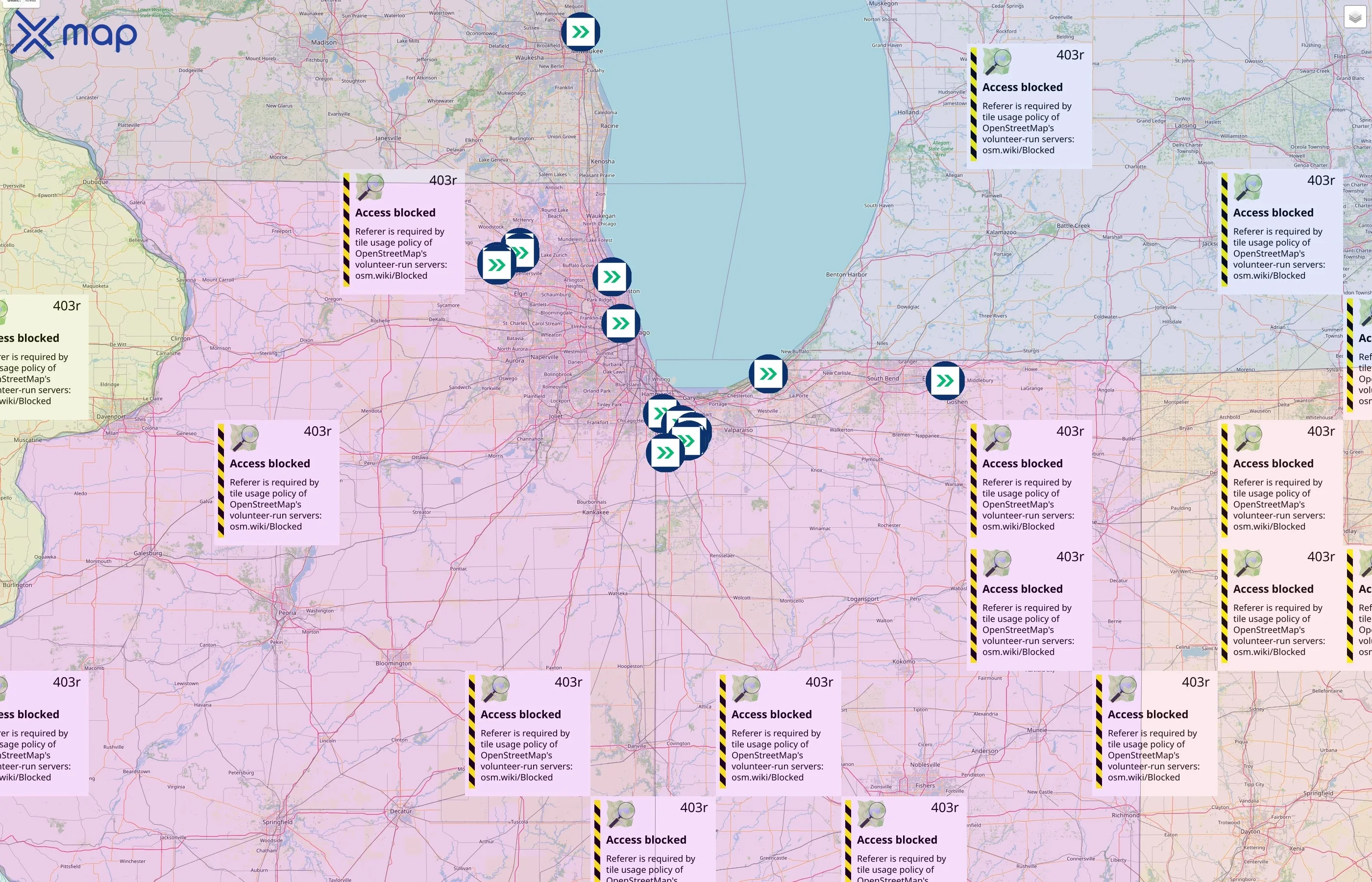
Task: Select the marker left of Carpentersville
Action: 496,264
